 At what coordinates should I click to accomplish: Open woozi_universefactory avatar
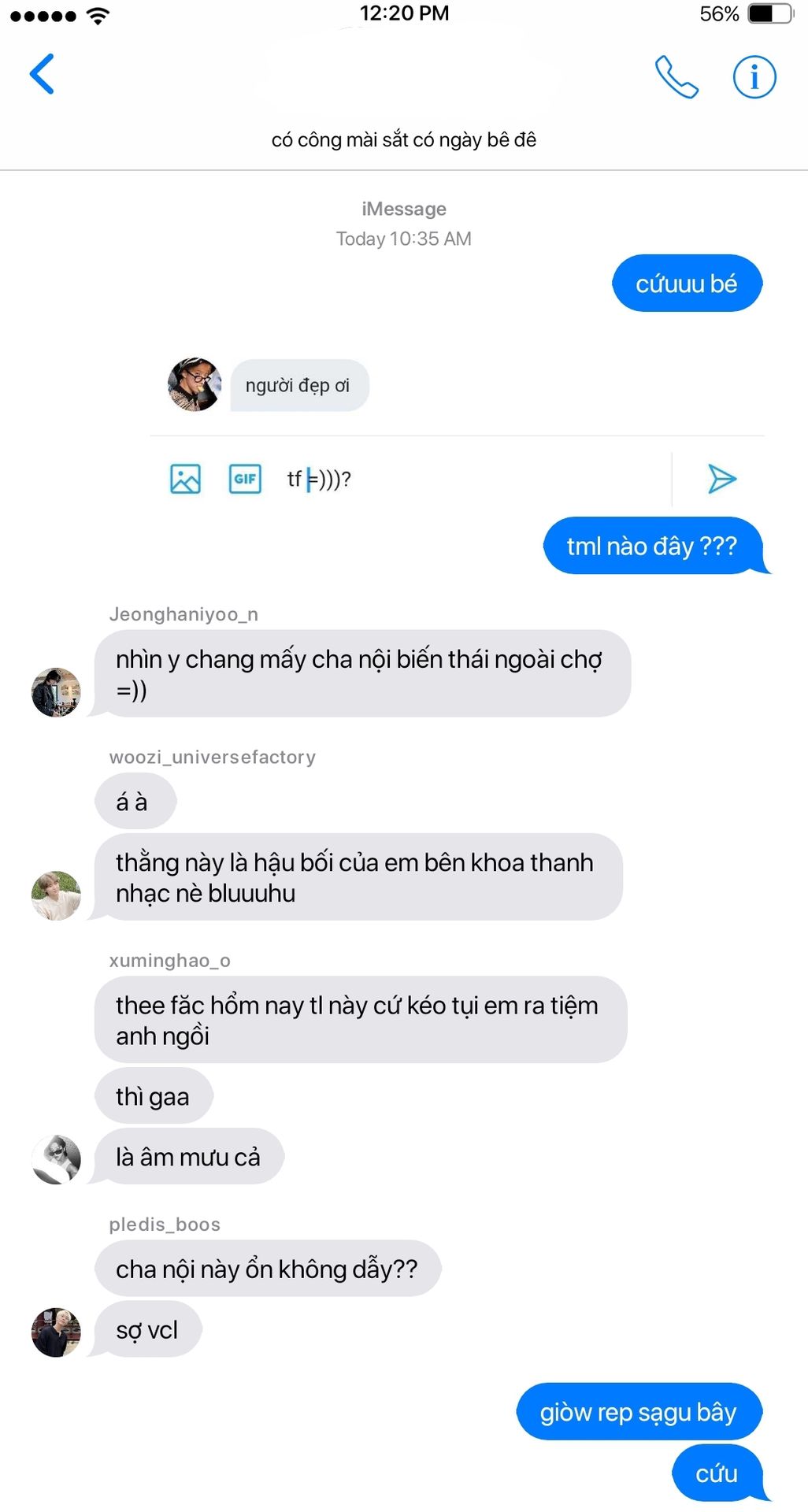pos(56,895)
